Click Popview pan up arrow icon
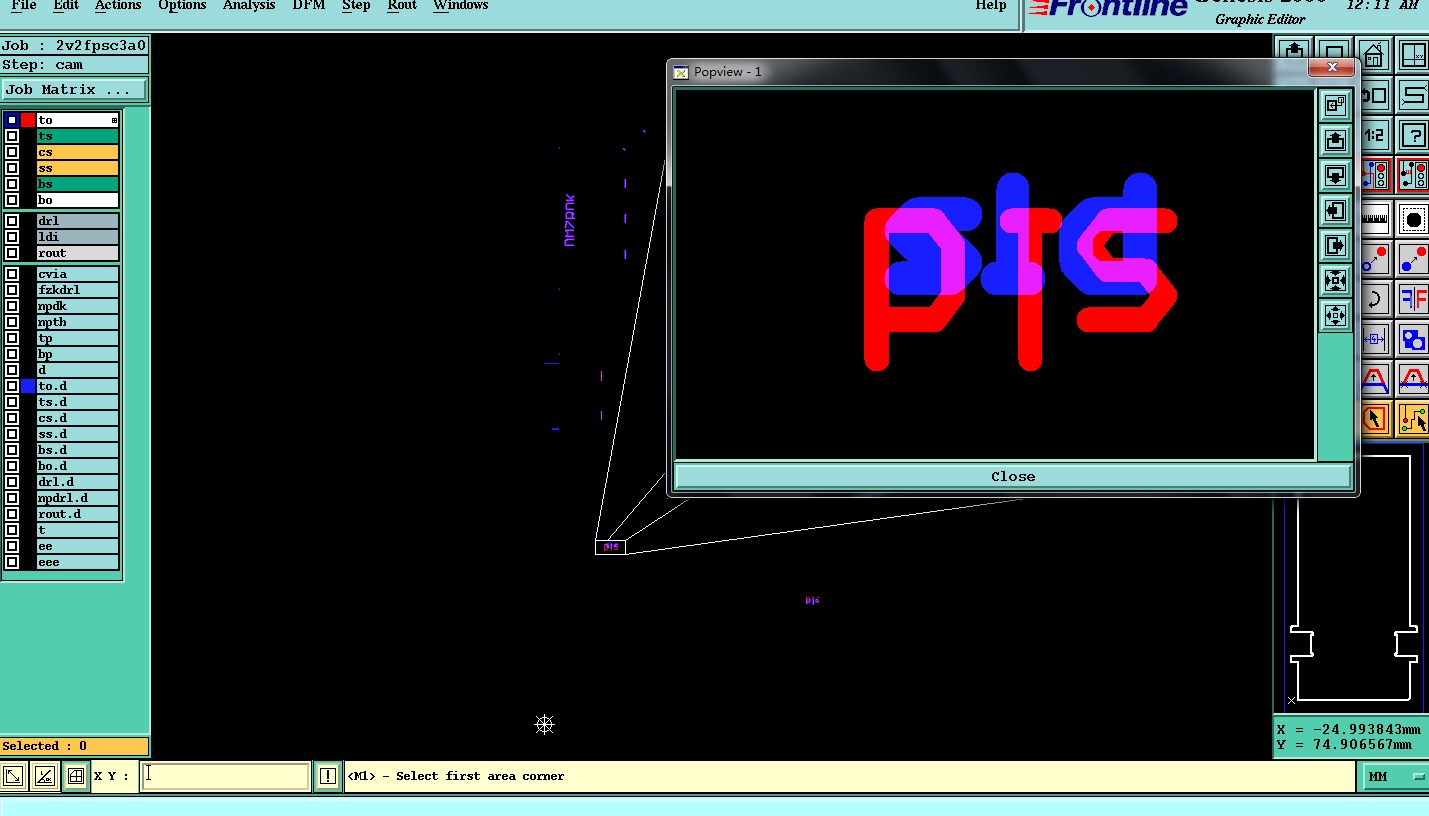This screenshot has width=1429, height=816. tap(1335, 141)
